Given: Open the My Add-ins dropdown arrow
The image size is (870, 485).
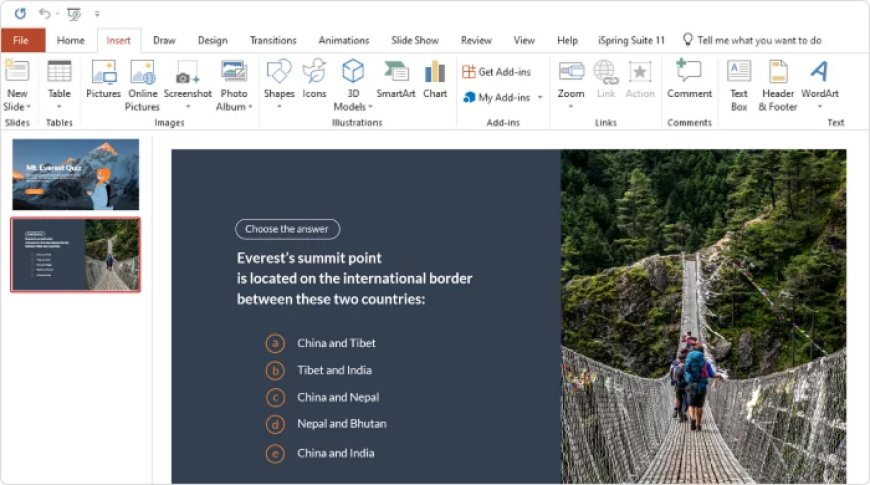Looking at the screenshot, I should pos(540,98).
